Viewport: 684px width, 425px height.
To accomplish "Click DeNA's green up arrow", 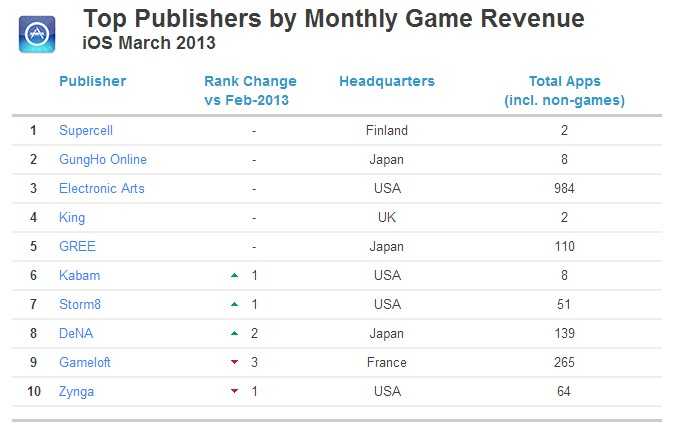I will point(234,333).
